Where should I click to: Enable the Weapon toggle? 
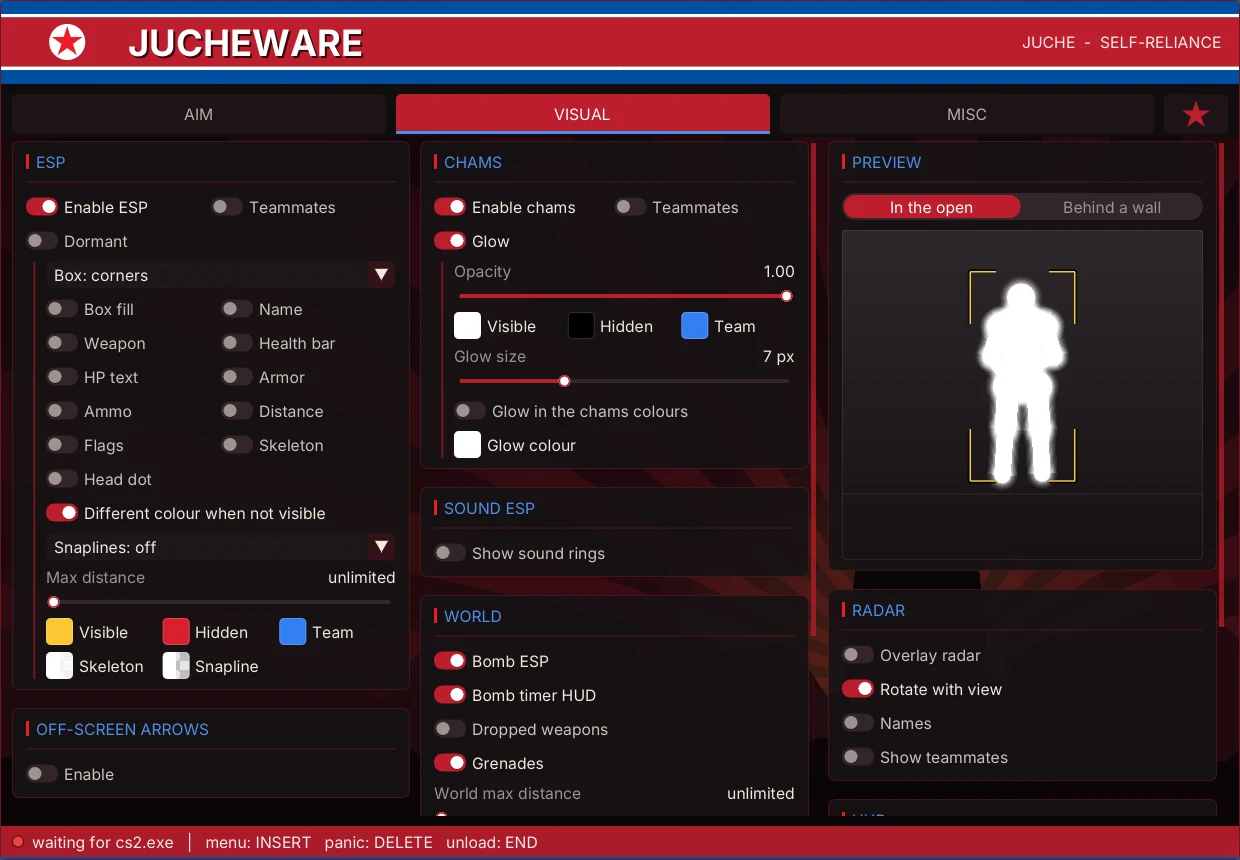[x=62, y=343]
